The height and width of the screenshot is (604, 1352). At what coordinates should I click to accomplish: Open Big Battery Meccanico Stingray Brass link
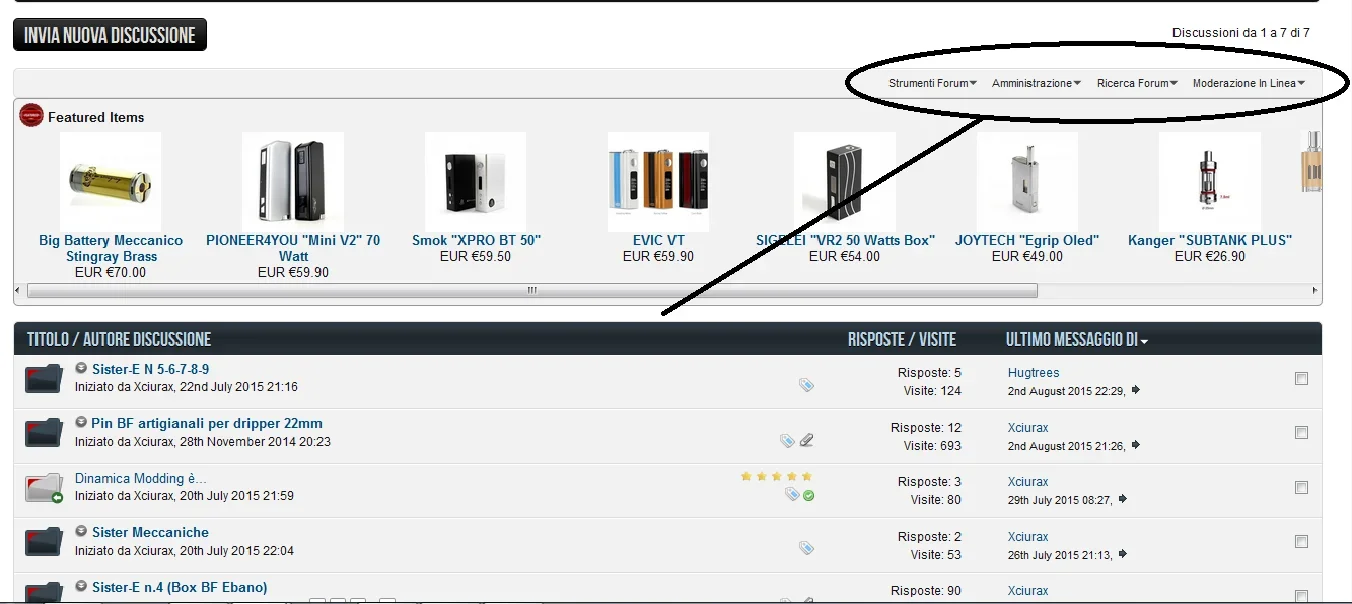pyautogui.click(x=111, y=248)
